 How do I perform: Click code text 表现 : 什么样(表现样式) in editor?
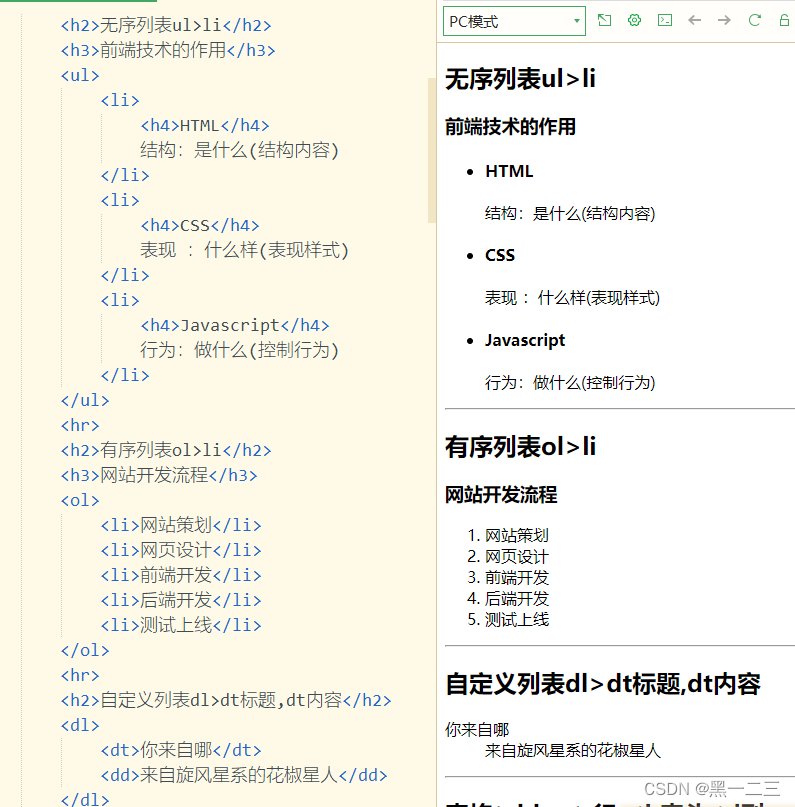(244, 250)
